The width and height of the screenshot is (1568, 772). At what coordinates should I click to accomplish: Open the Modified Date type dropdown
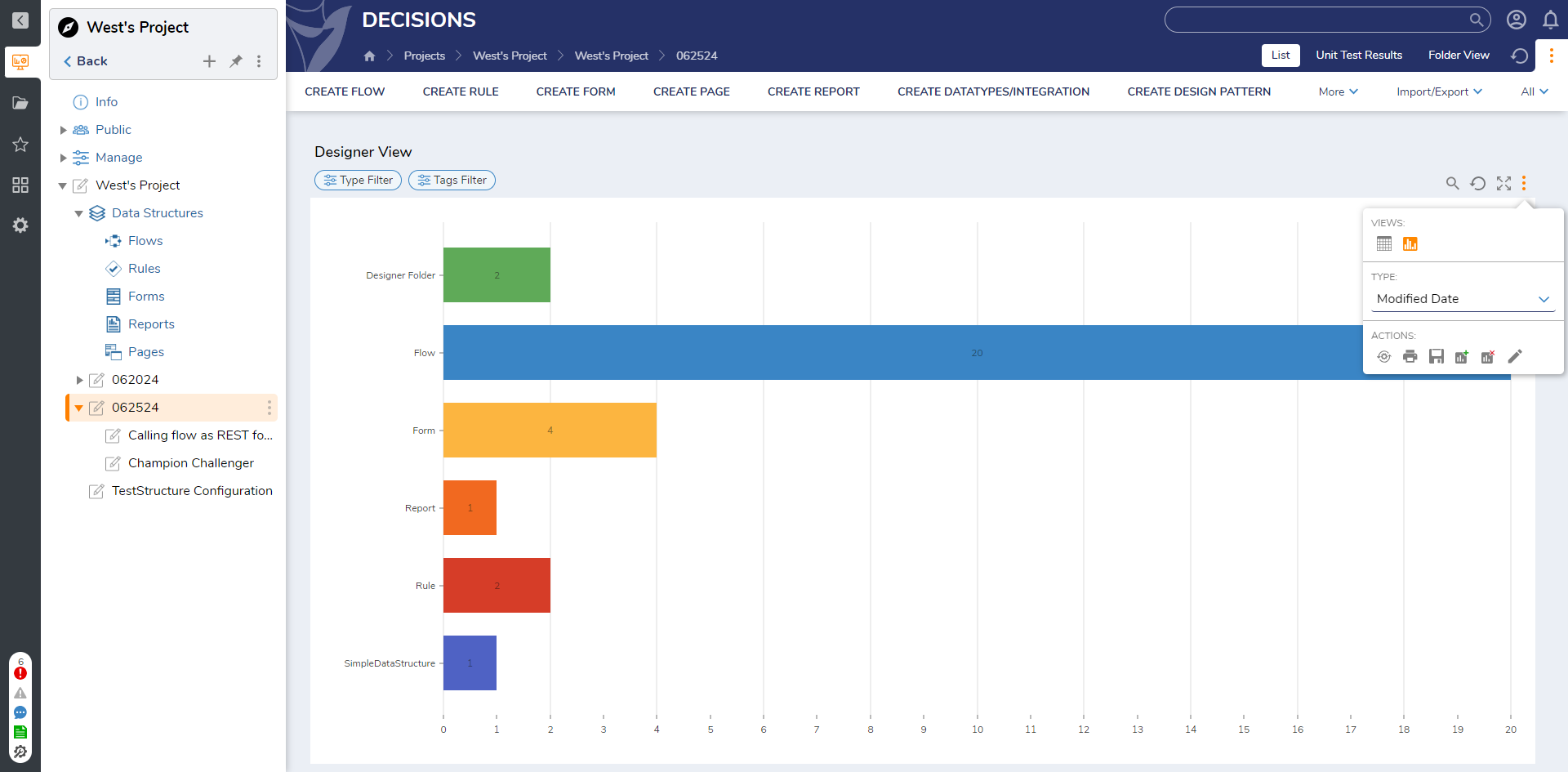(1463, 299)
